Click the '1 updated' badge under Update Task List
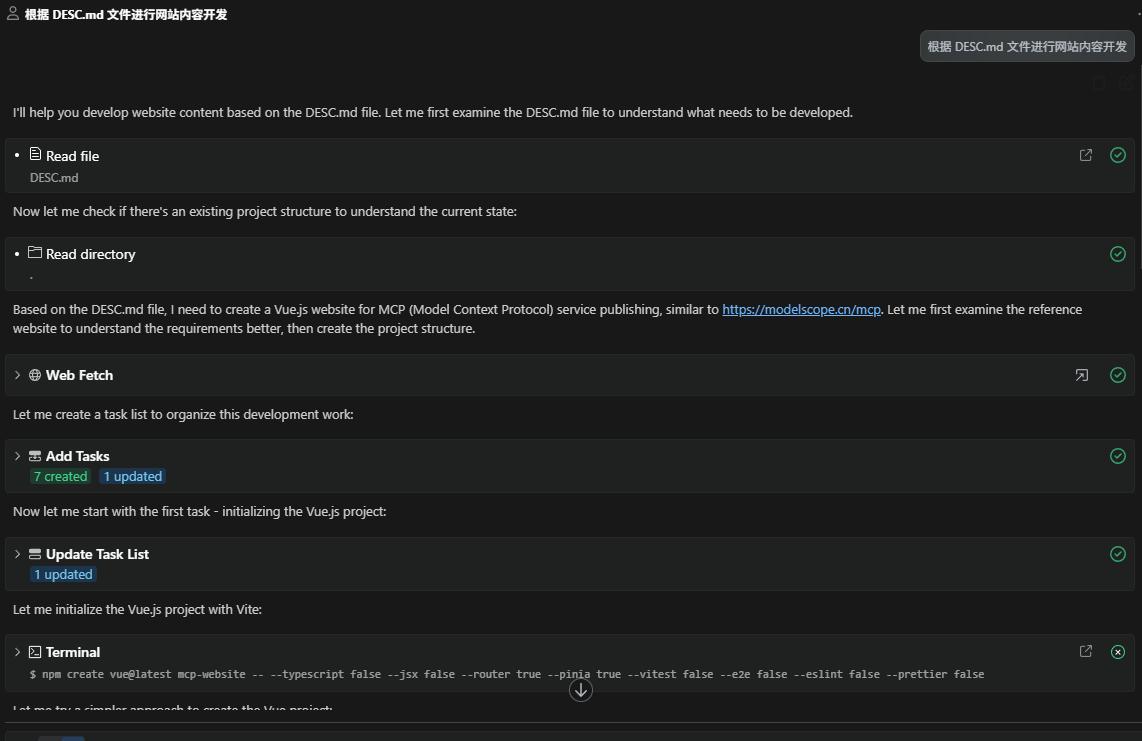 (63, 575)
